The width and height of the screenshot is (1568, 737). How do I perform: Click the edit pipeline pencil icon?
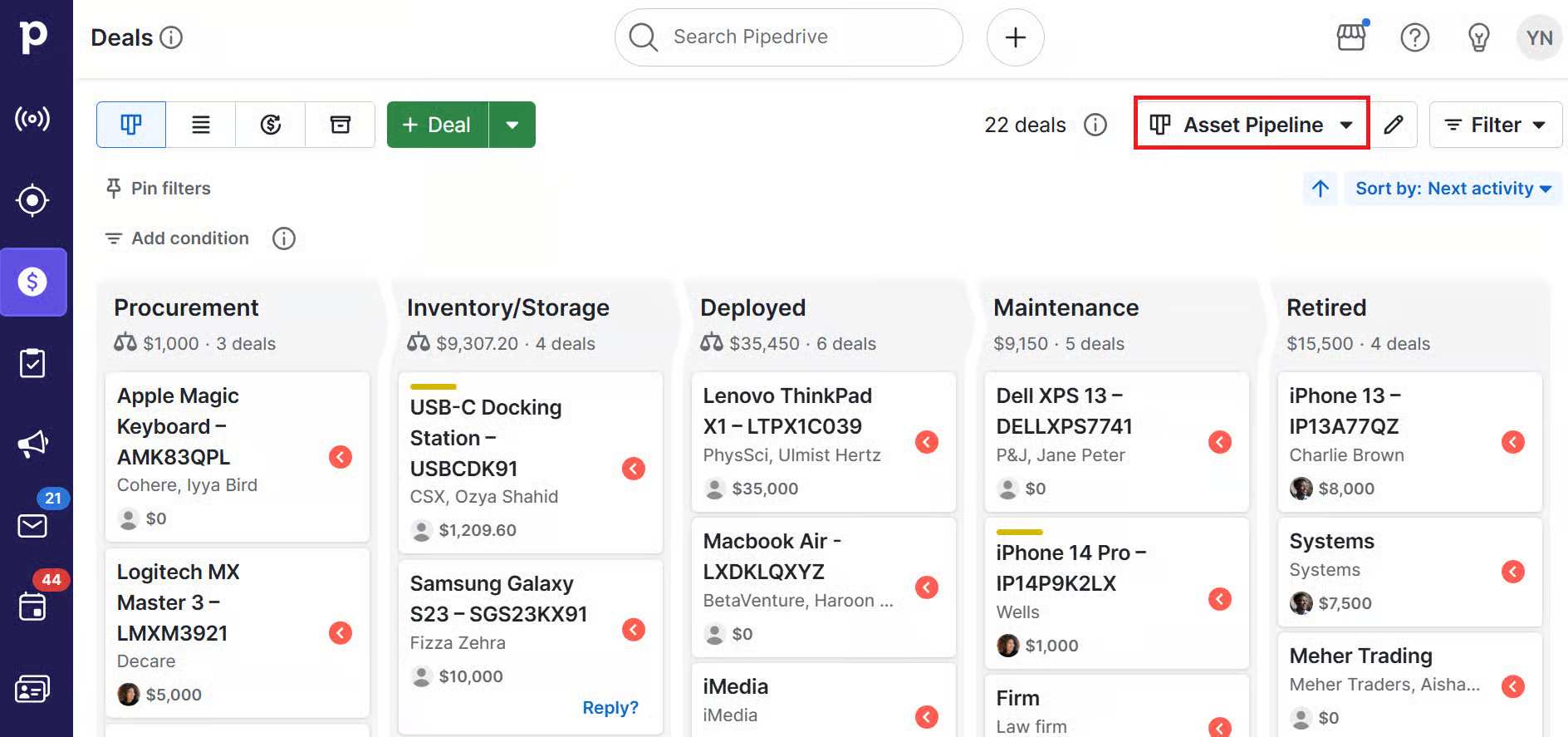1394,125
